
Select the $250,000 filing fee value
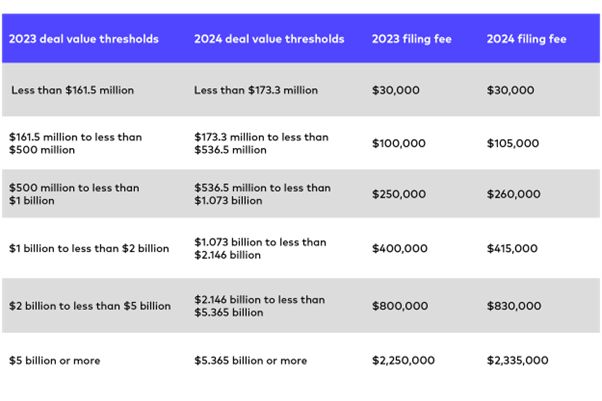[x=399, y=194]
